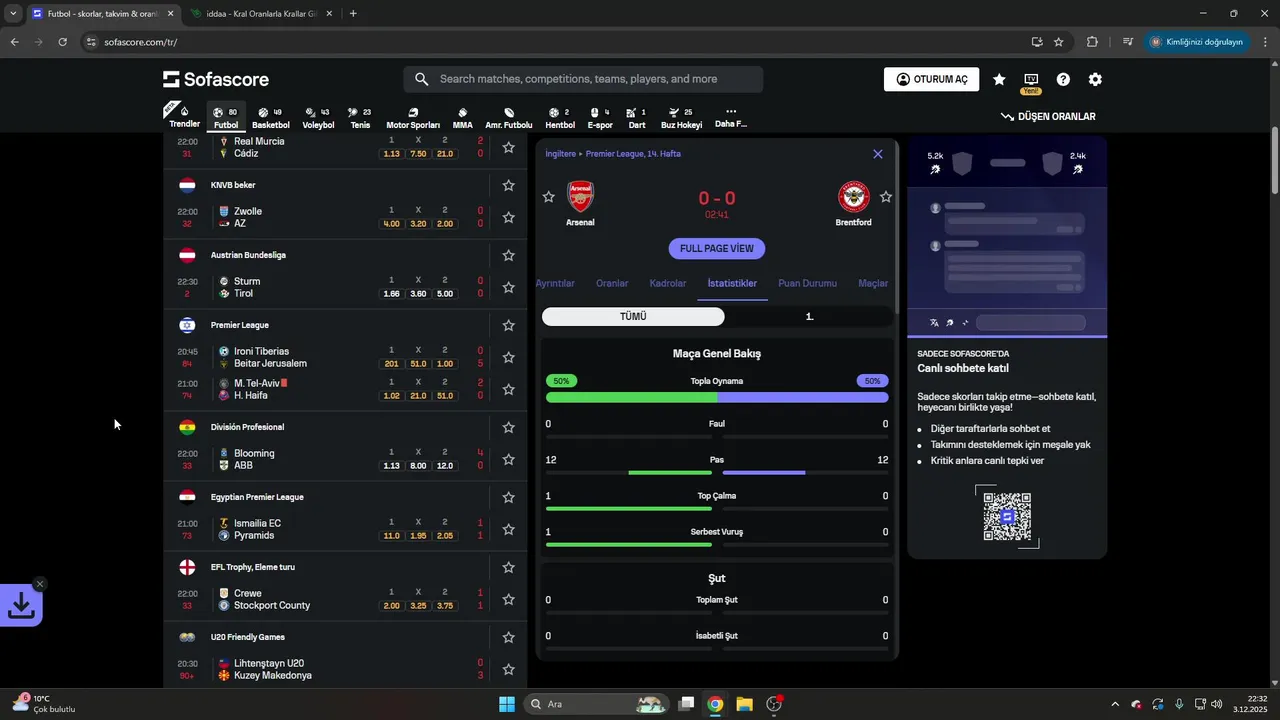This screenshot has width=1280, height=720.
Task: Reload the browser page
Action: [x=62, y=42]
